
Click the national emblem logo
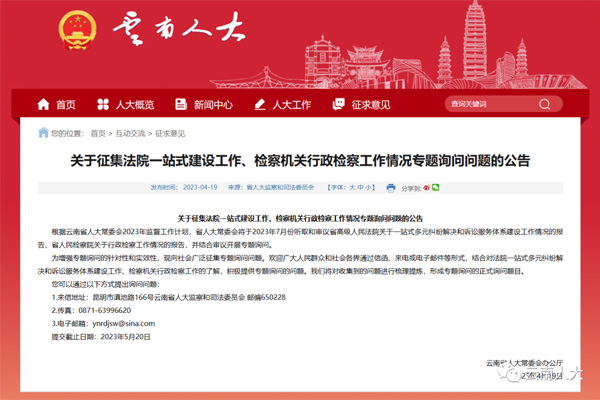(x=73, y=27)
